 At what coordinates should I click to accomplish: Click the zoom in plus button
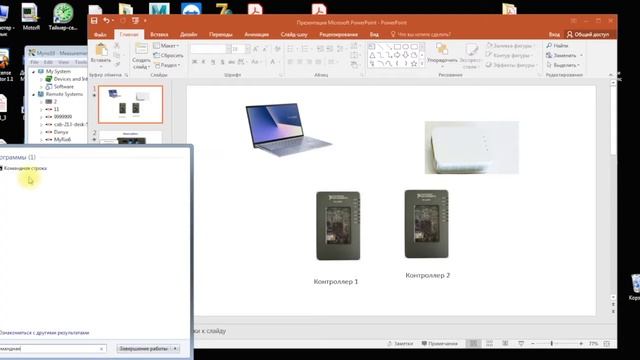pyautogui.click(x=581, y=344)
